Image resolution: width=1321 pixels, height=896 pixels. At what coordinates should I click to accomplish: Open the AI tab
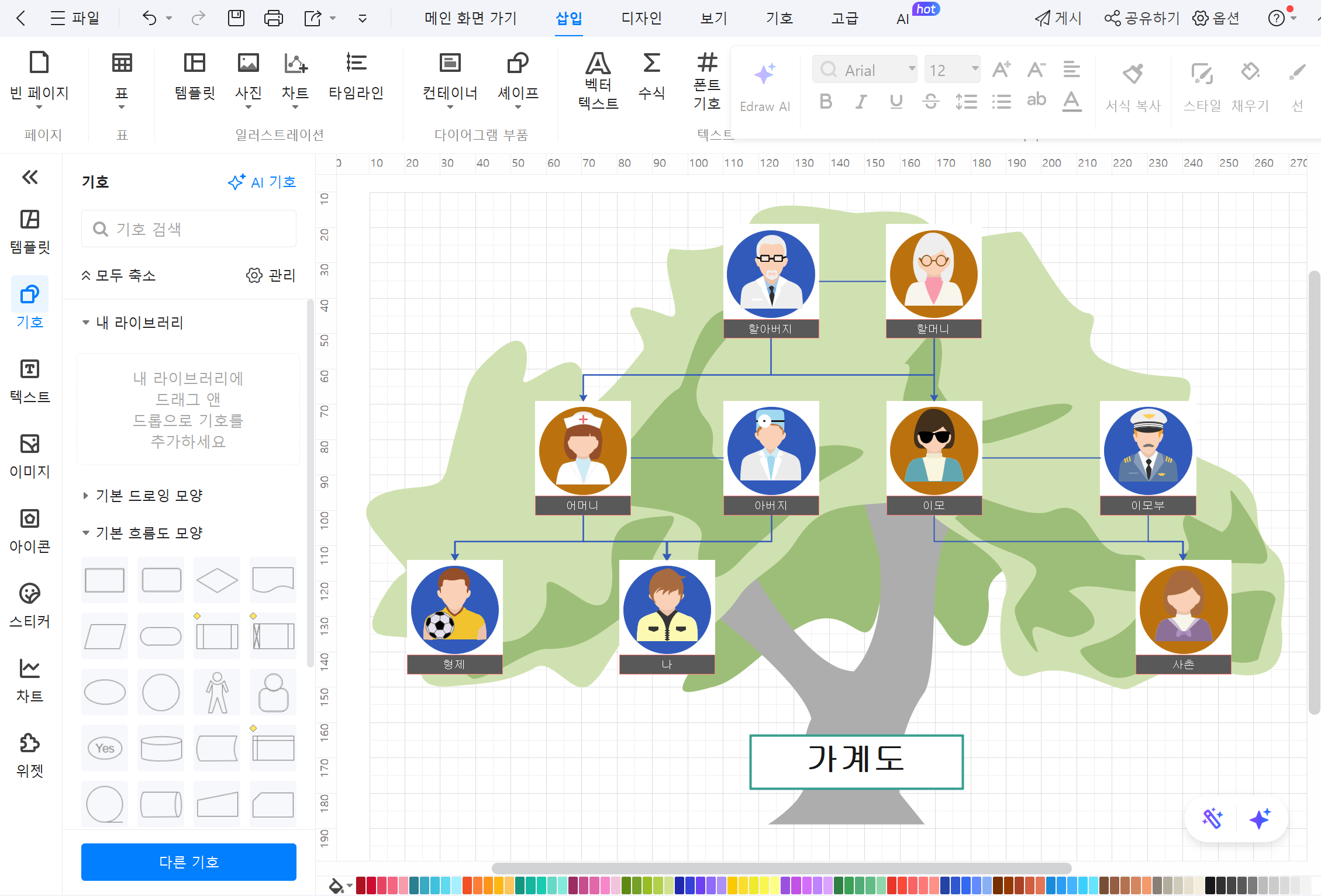903,19
